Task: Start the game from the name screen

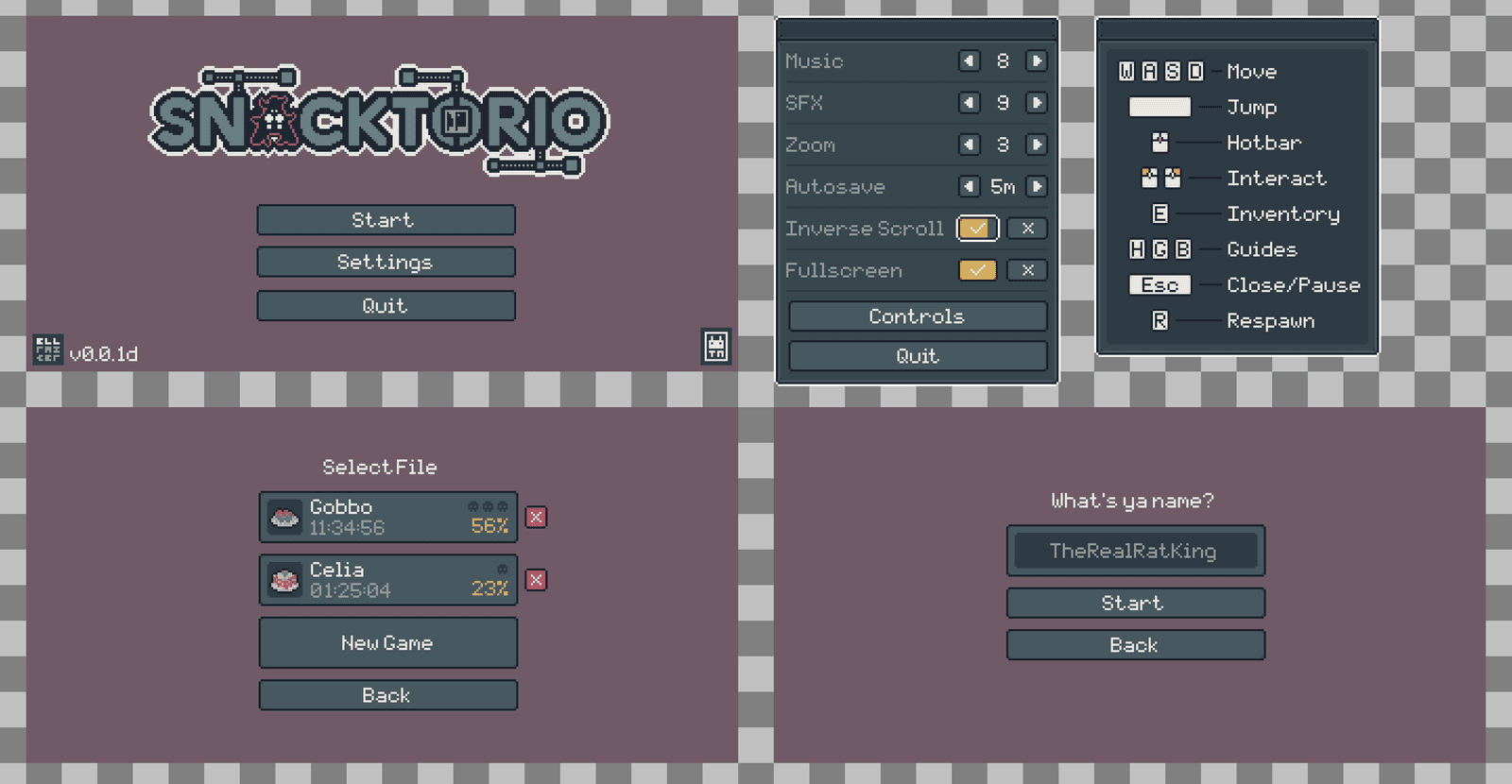Action: coord(1135,603)
